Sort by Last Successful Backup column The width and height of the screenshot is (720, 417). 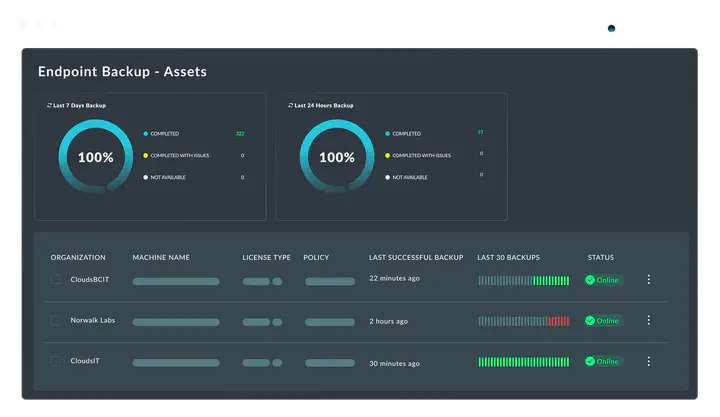(x=416, y=258)
